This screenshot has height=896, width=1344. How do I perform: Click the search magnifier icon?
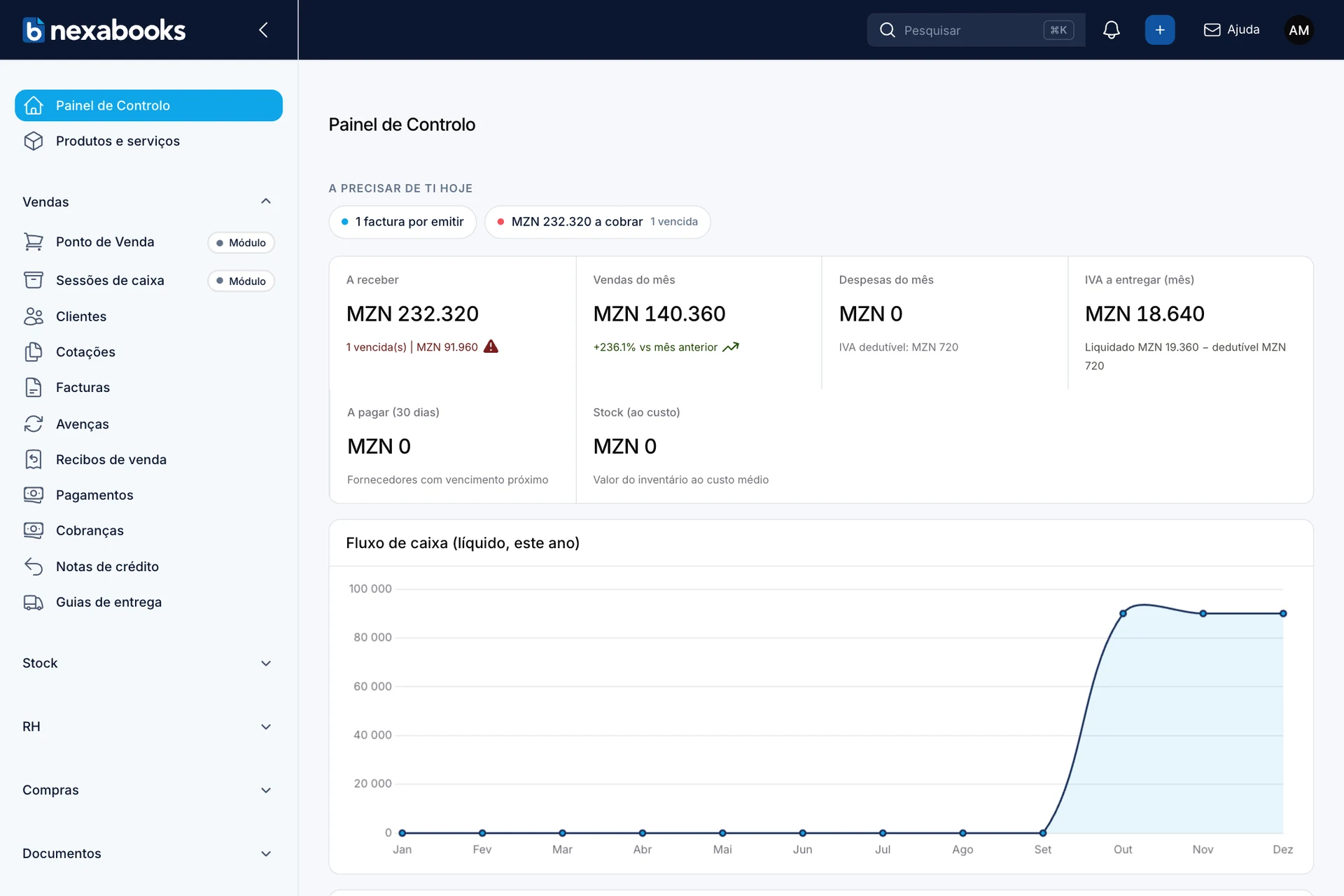[887, 30]
